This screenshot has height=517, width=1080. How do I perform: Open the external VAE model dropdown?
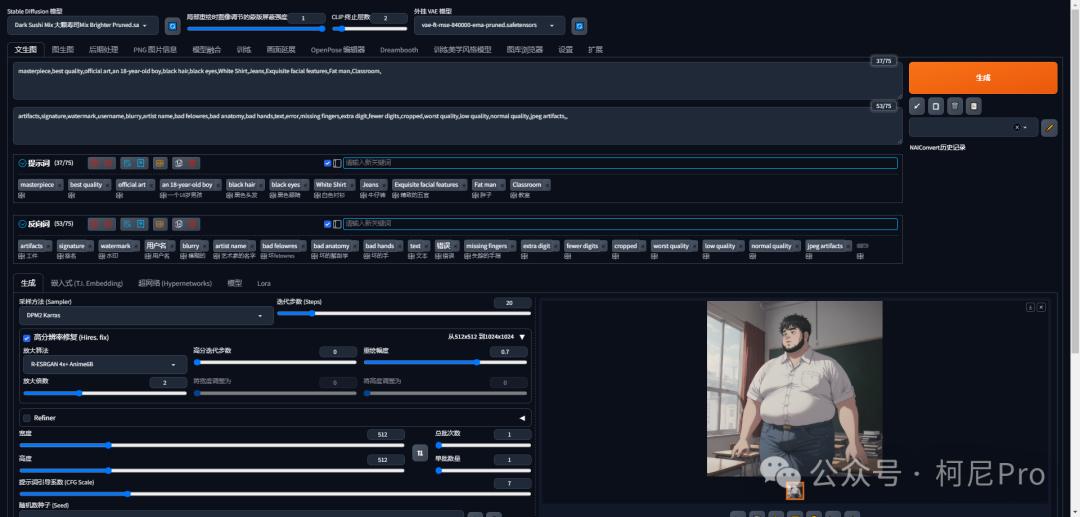pyautogui.click(x=490, y=25)
